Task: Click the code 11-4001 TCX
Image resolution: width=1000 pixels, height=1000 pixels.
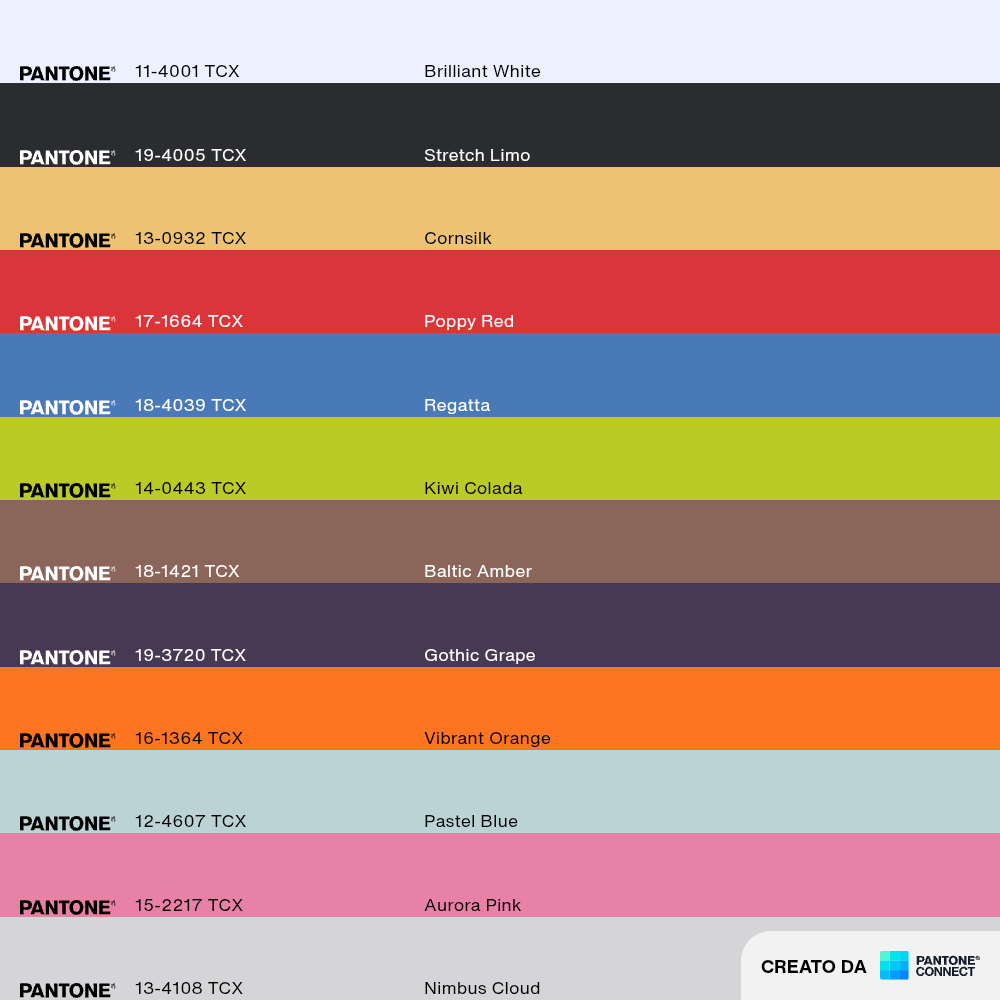Action: coord(187,71)
